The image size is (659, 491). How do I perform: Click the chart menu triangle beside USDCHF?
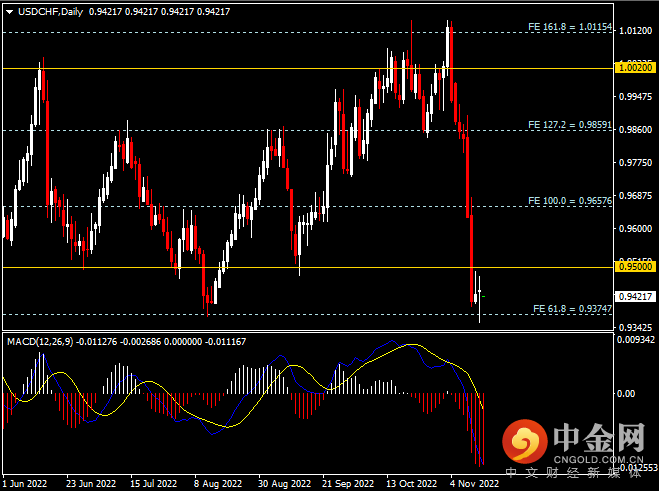(9, 12)
